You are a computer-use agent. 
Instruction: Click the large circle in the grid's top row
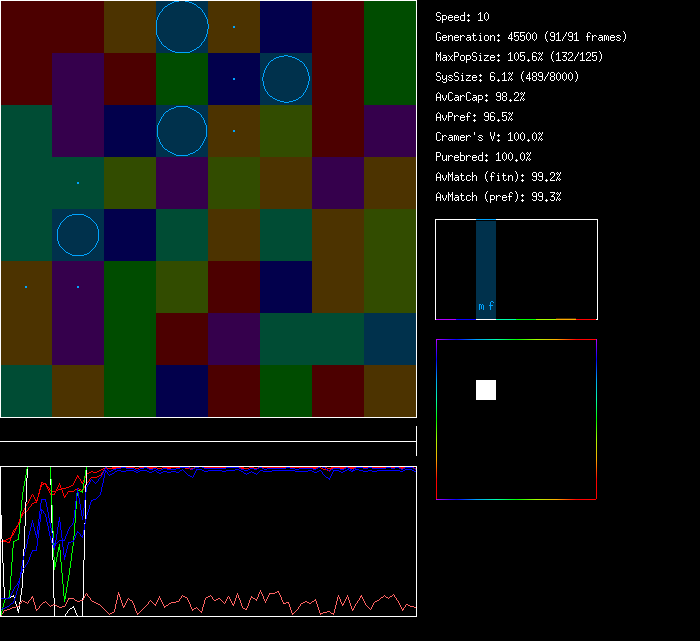182,27
